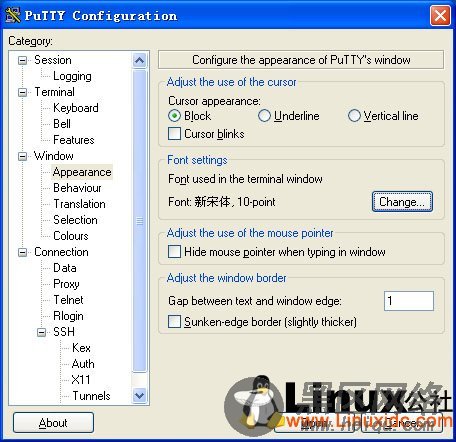Open the Keyboard category
The image size is (456, 442).
[76, 108]
